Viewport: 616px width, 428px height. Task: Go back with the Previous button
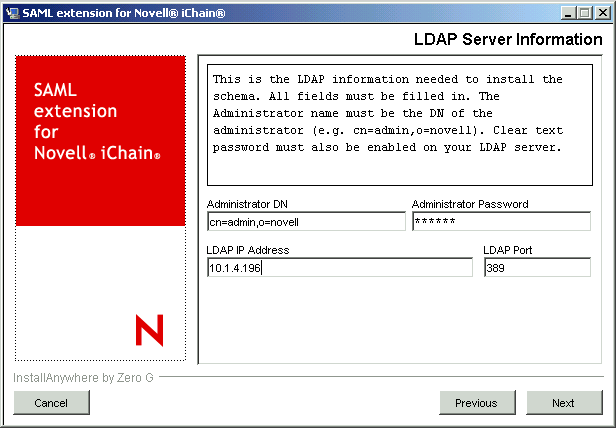(x=477, y=402)
